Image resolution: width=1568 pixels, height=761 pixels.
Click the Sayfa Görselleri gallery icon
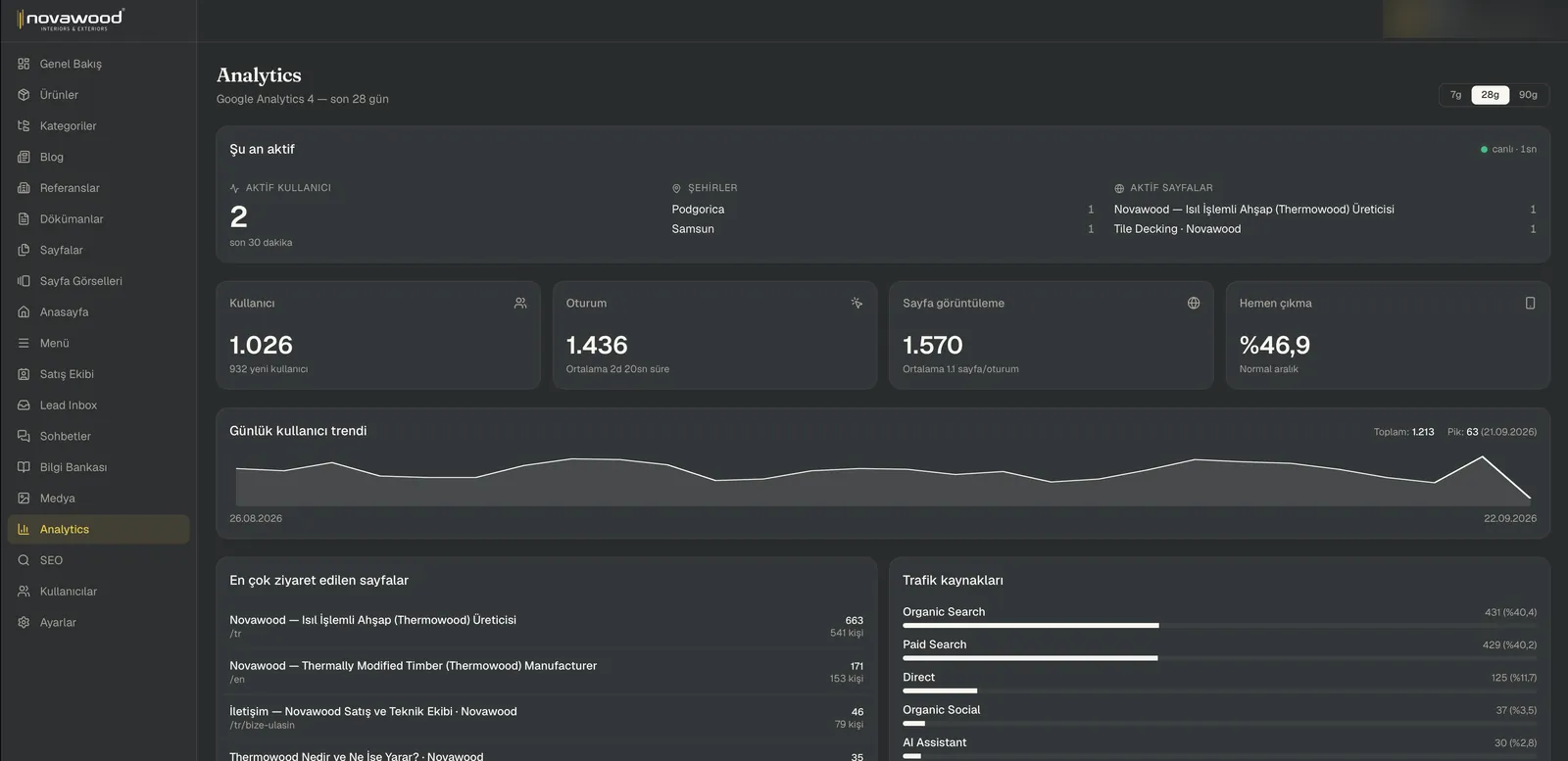24,281
